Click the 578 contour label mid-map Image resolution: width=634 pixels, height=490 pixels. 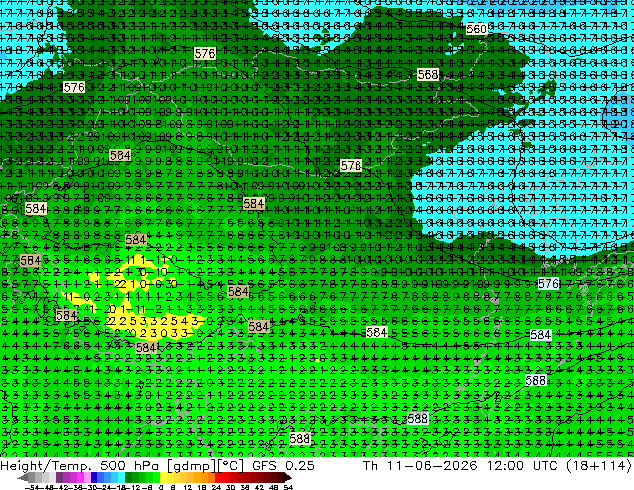[351, 165]
